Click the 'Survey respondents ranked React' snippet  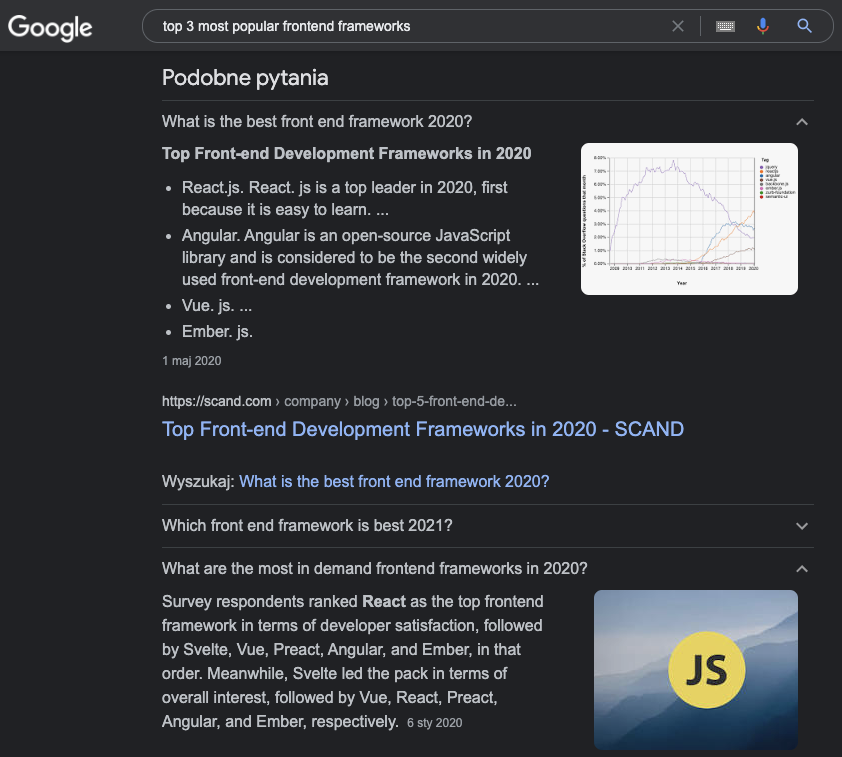[352, 661]
